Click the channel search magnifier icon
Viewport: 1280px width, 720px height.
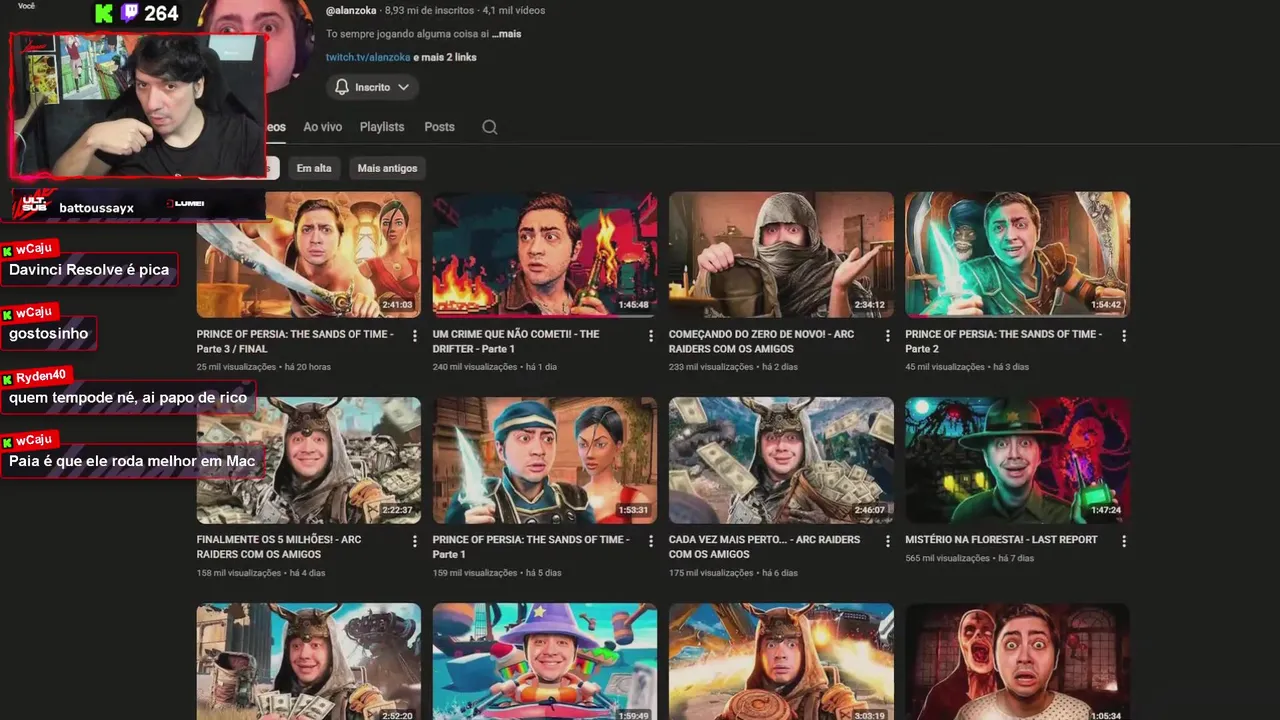pyautogui.click(x=489, y=127)
